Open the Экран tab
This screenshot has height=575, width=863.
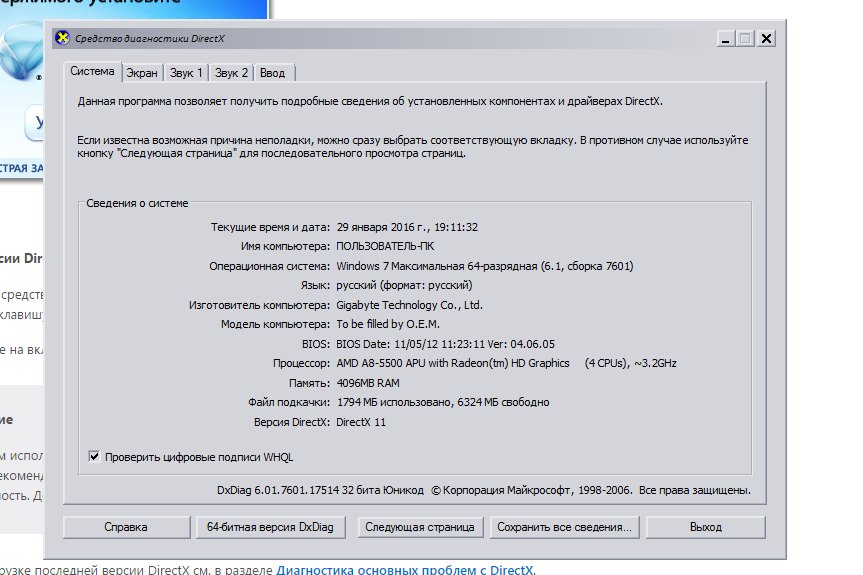pos(142,73)
